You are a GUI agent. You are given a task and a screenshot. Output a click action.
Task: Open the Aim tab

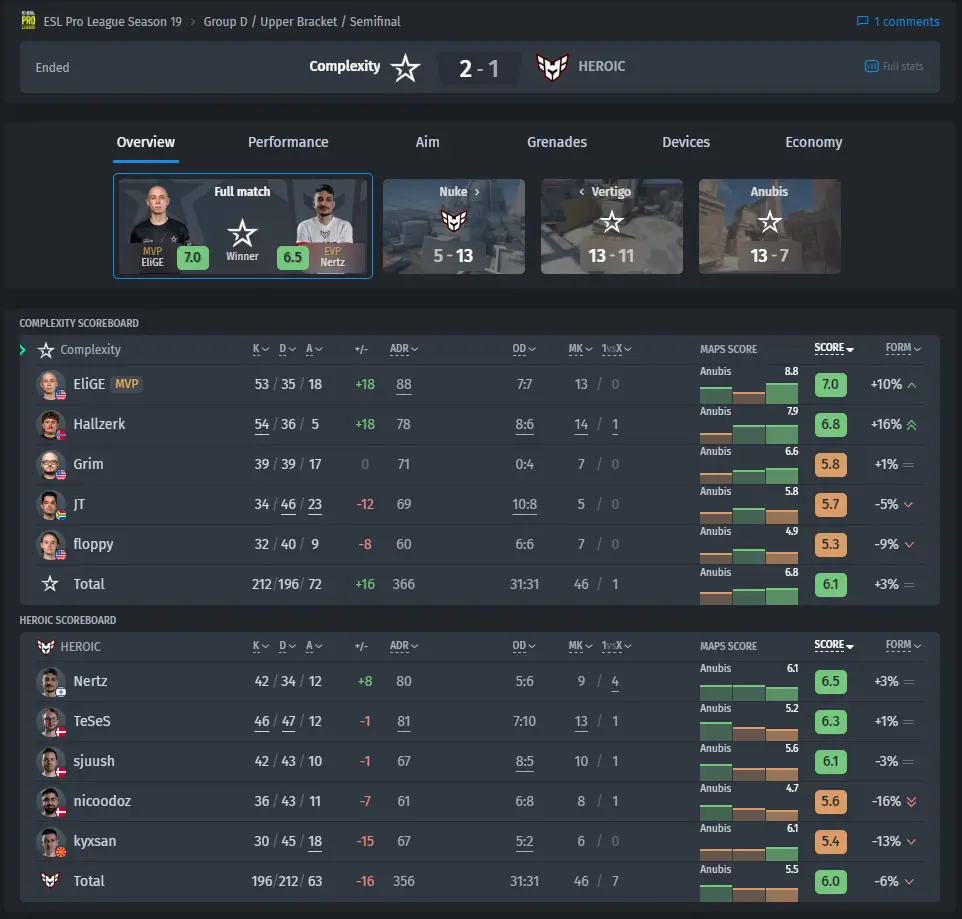coord(427,142)
